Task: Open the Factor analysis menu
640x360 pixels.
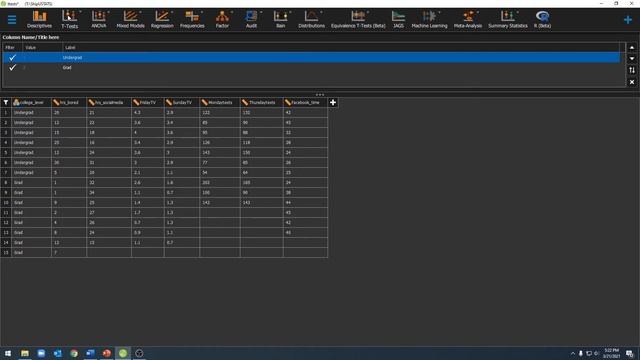Action: click(222, 19)
